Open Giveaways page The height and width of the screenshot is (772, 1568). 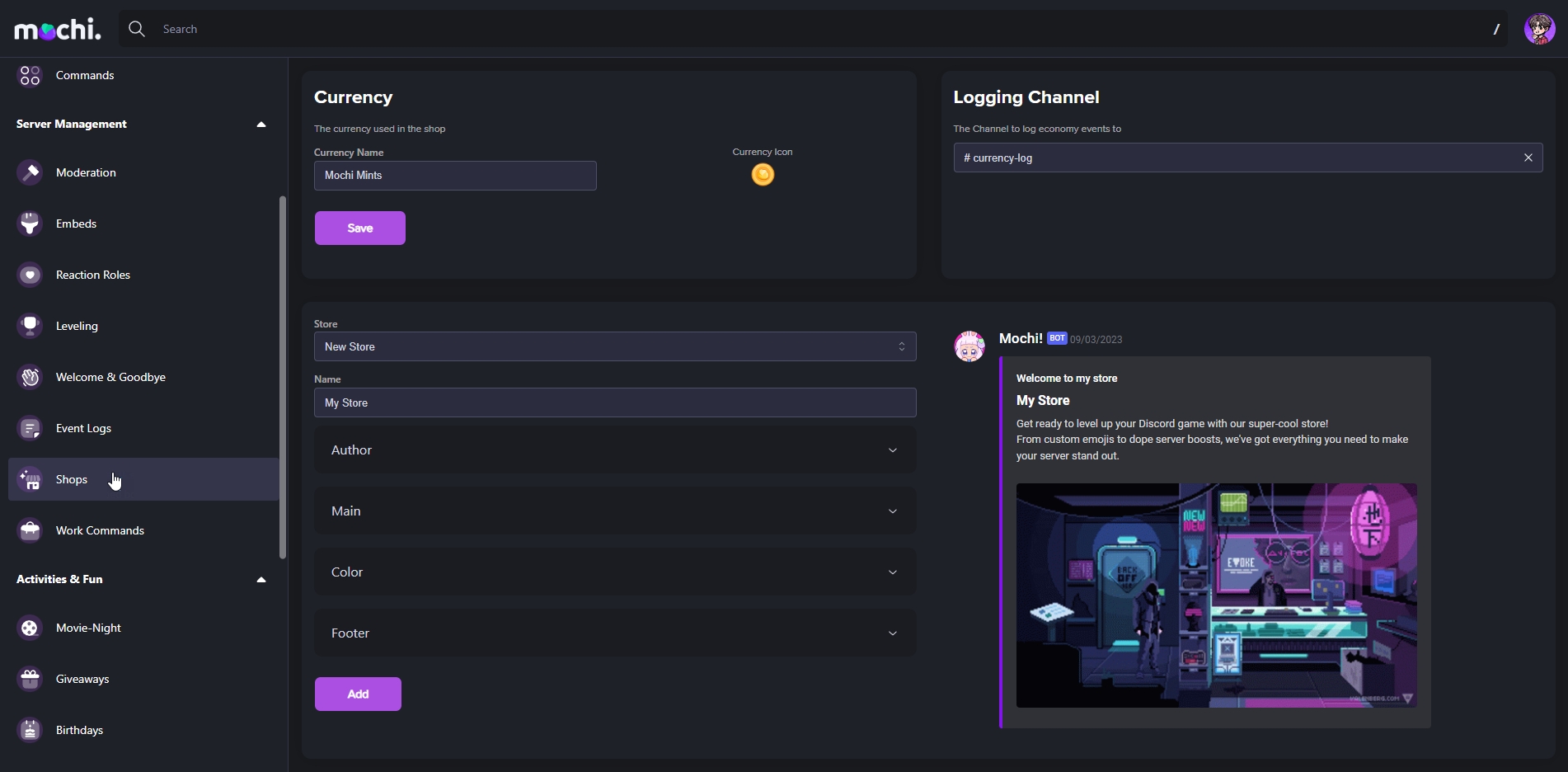point(82,679)
